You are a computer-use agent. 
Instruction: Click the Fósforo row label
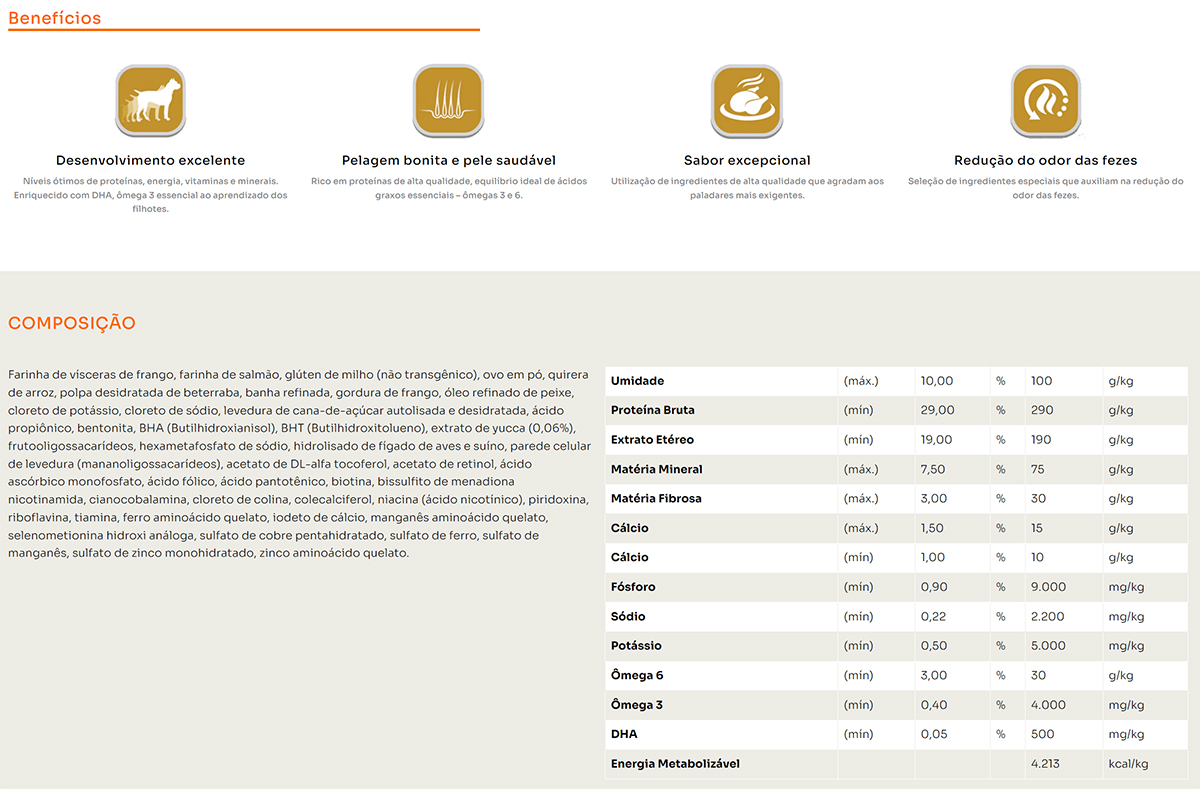635,587
